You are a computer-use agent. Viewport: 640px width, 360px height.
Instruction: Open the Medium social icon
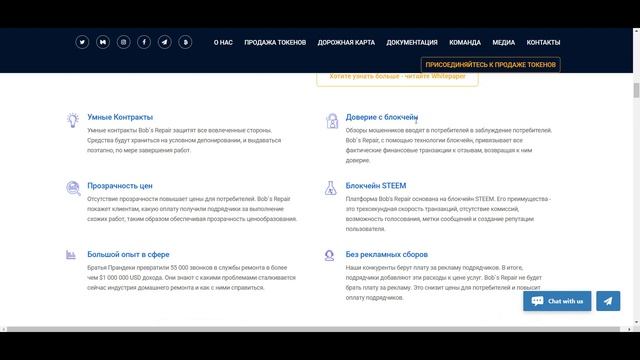coord(103,42)
